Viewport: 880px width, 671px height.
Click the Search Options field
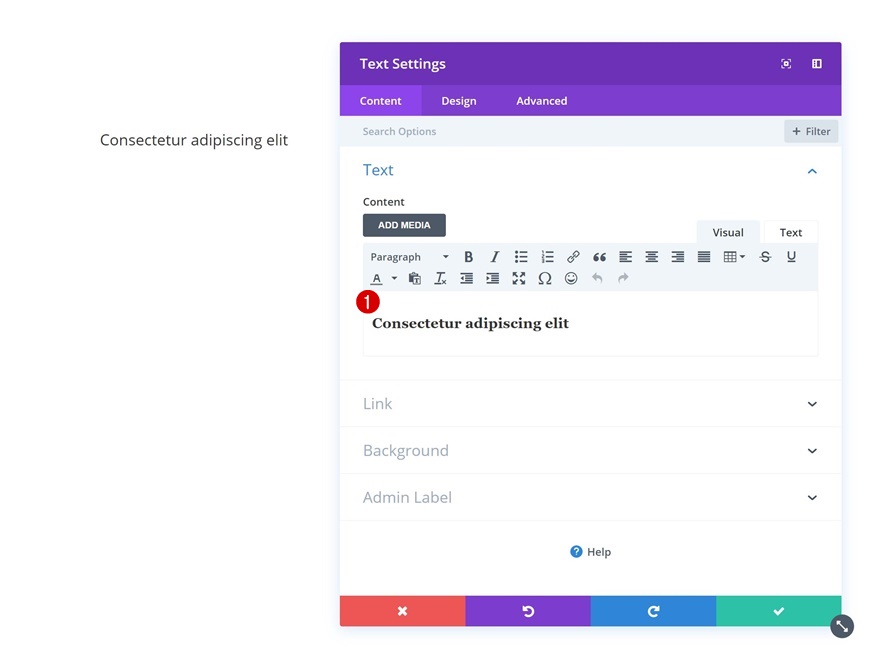(561, 131)
